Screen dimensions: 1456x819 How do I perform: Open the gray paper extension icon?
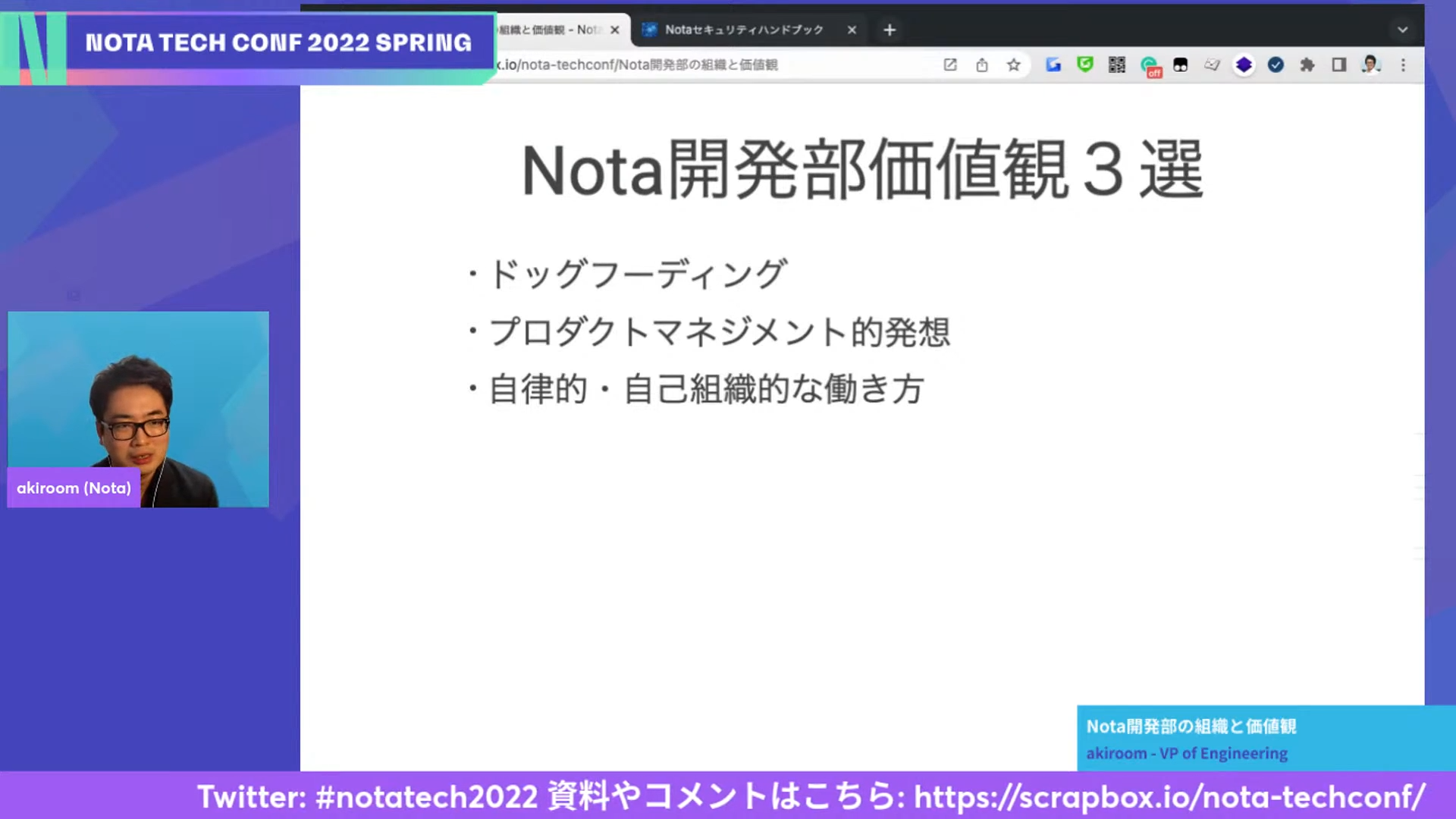[x=1213, y=65]
